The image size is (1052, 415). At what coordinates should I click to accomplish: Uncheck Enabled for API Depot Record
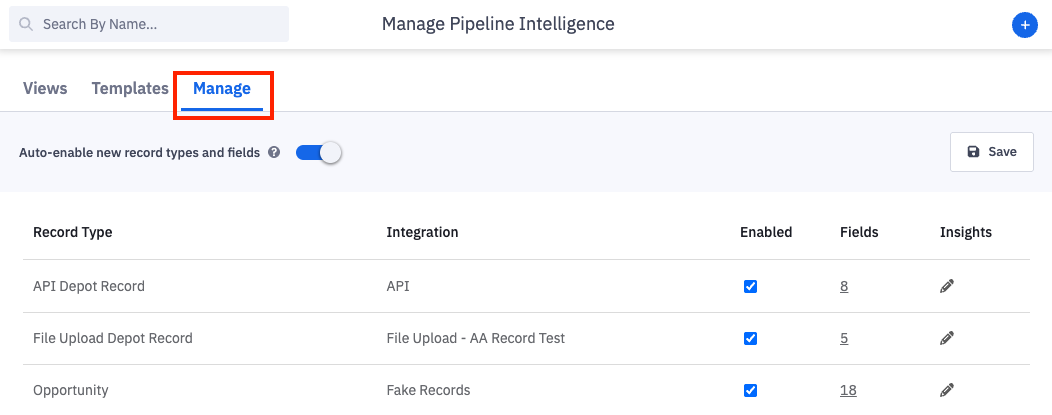(x=750, y=286)
